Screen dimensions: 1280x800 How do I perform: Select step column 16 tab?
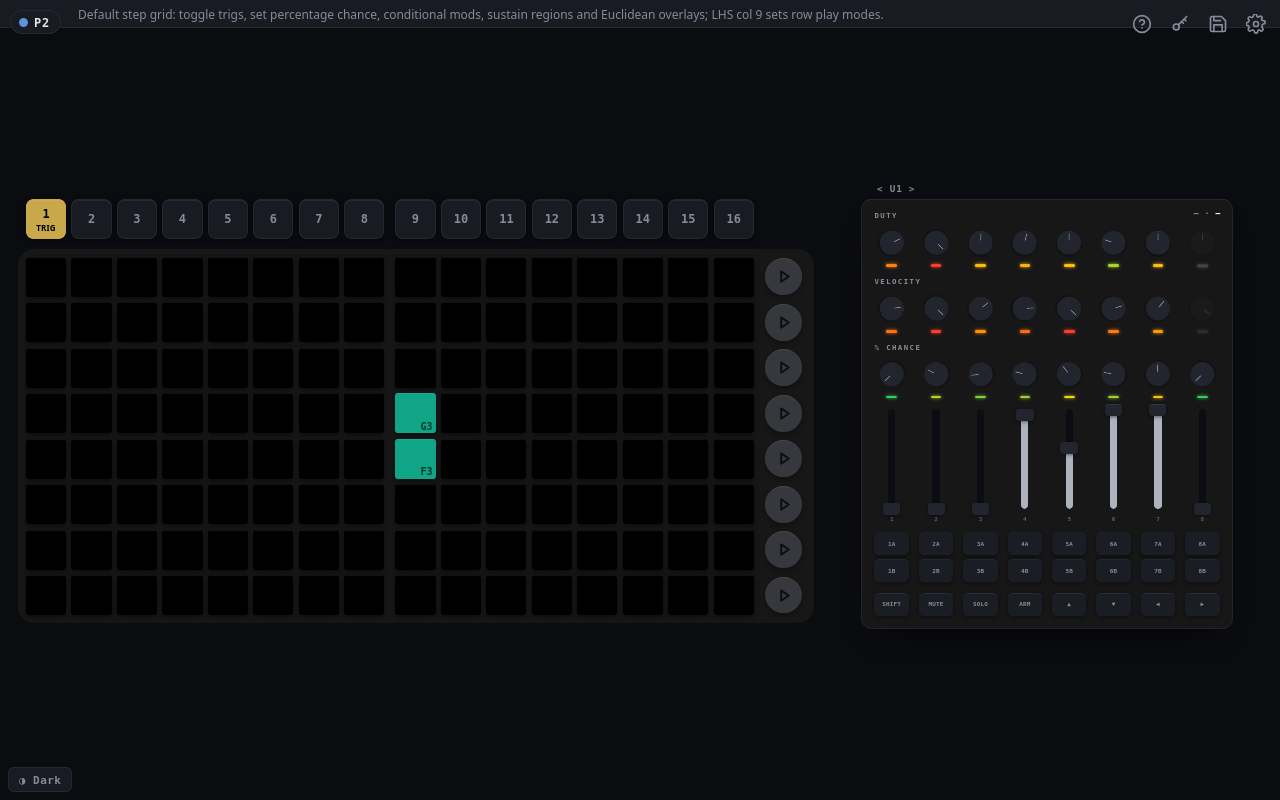click(734, 219)
